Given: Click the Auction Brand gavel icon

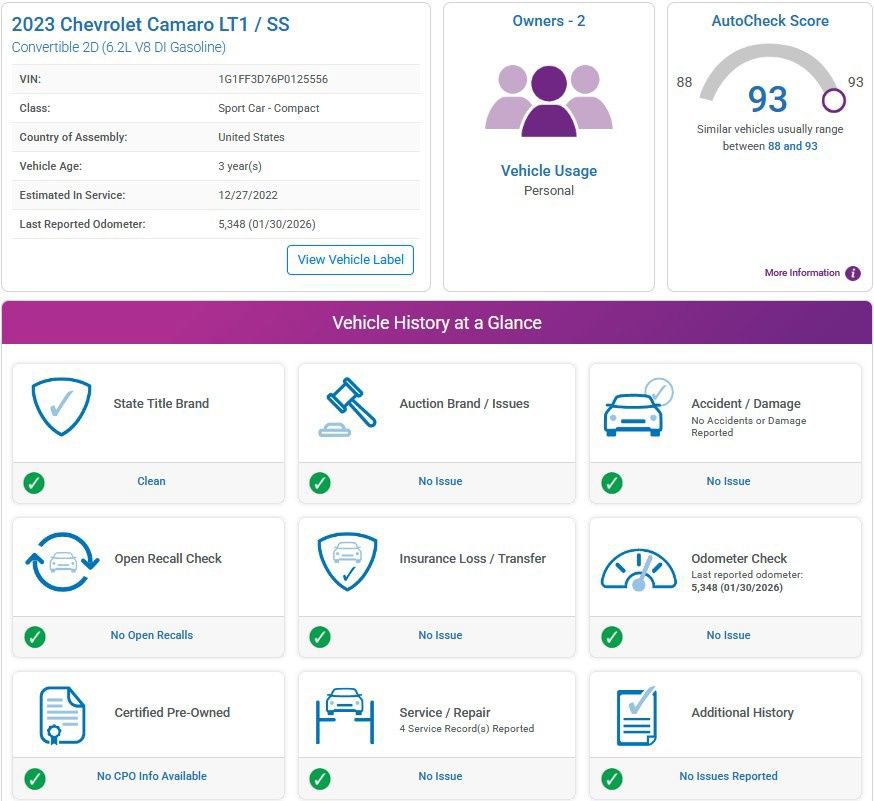Looking at the screenshot, I should tap(347, 407).
